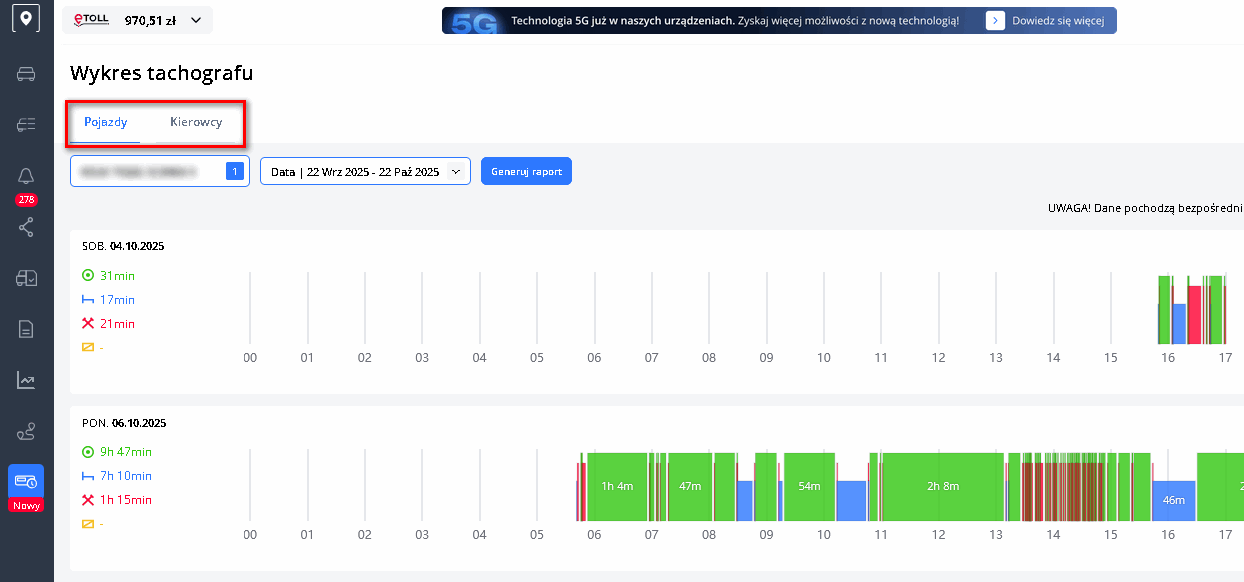This screenshot has width=1244, height=582.
Task: Click the Generuj raport button
Action: pyautogui.click(x=526, y=172)
